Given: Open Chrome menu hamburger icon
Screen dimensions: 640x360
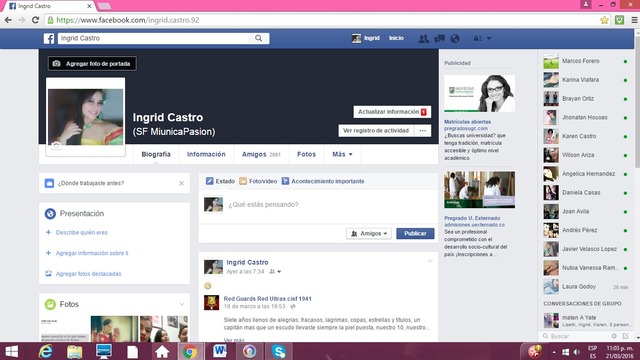Looking at the screenshot, I should (x=634, y=20).
